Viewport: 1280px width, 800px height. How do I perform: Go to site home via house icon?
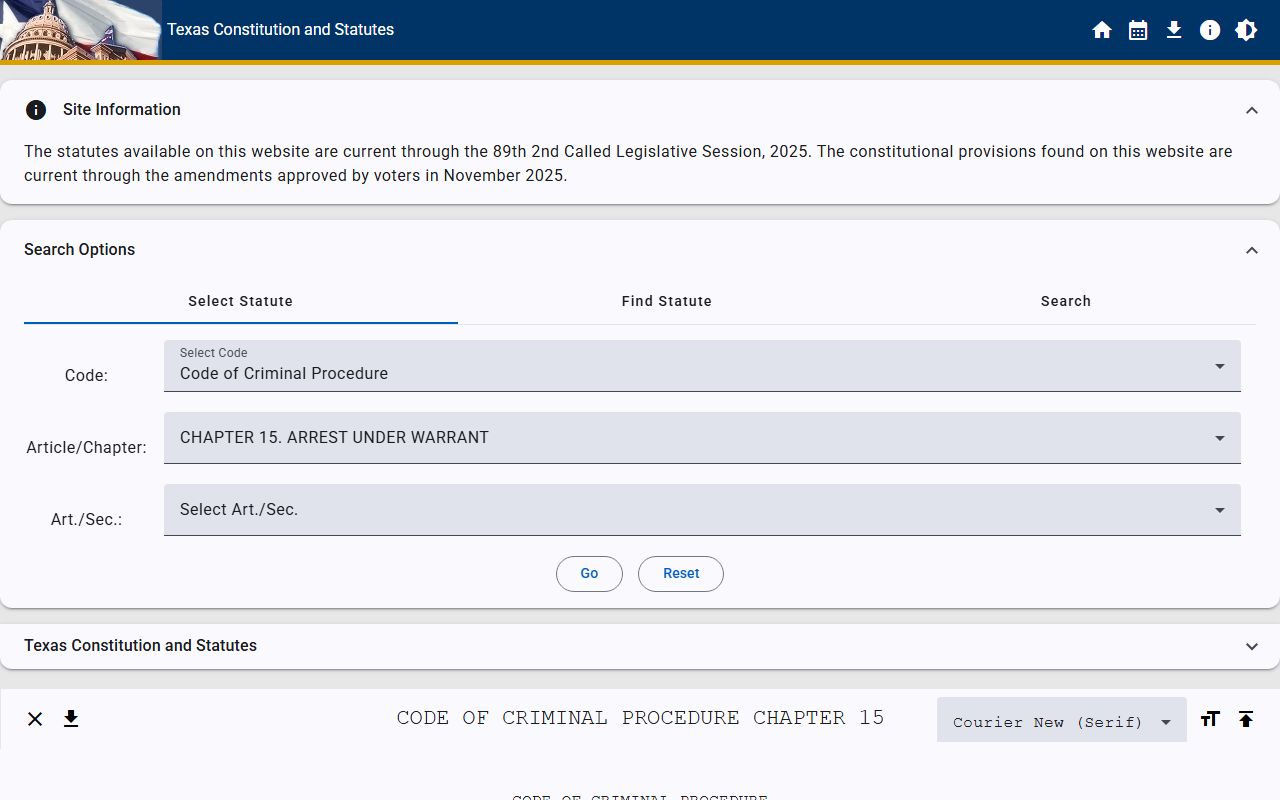1102,30
